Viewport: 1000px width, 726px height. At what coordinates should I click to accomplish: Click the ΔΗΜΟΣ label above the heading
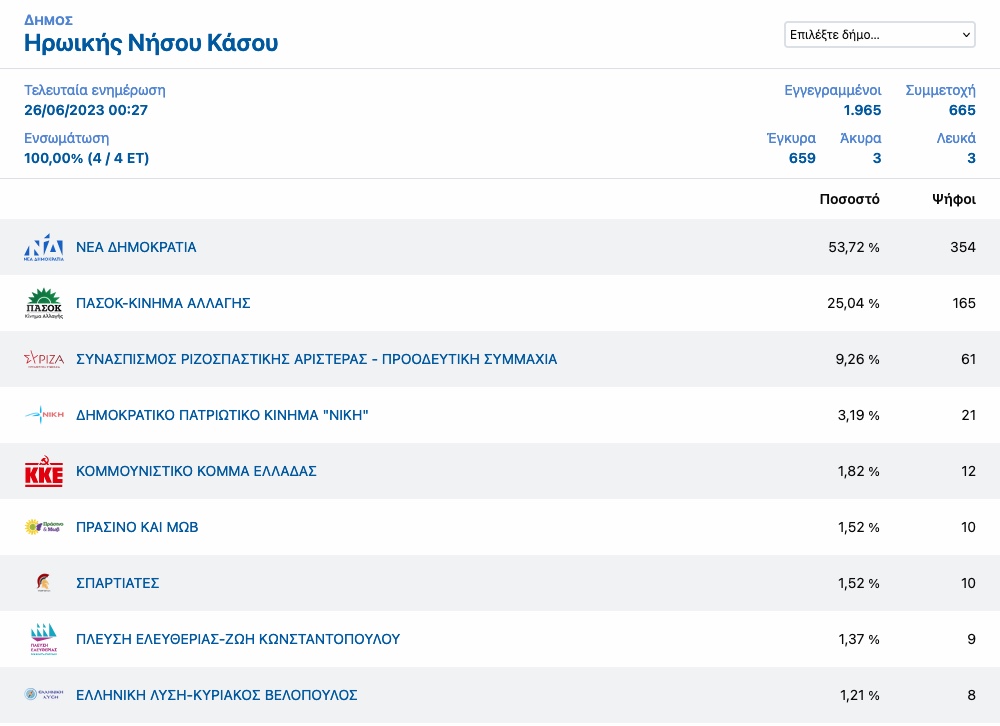tap(48, 20)
